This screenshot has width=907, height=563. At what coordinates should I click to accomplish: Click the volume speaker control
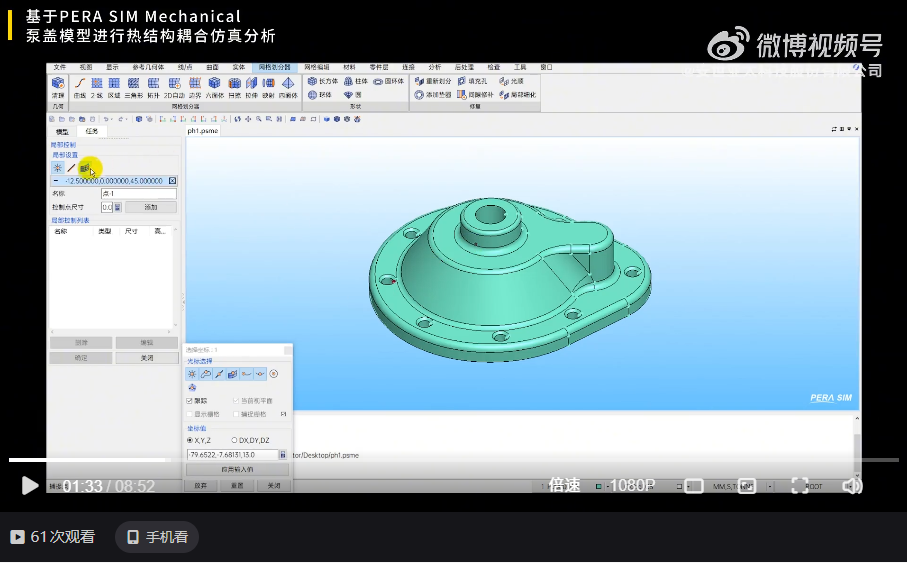click(852, 485)
